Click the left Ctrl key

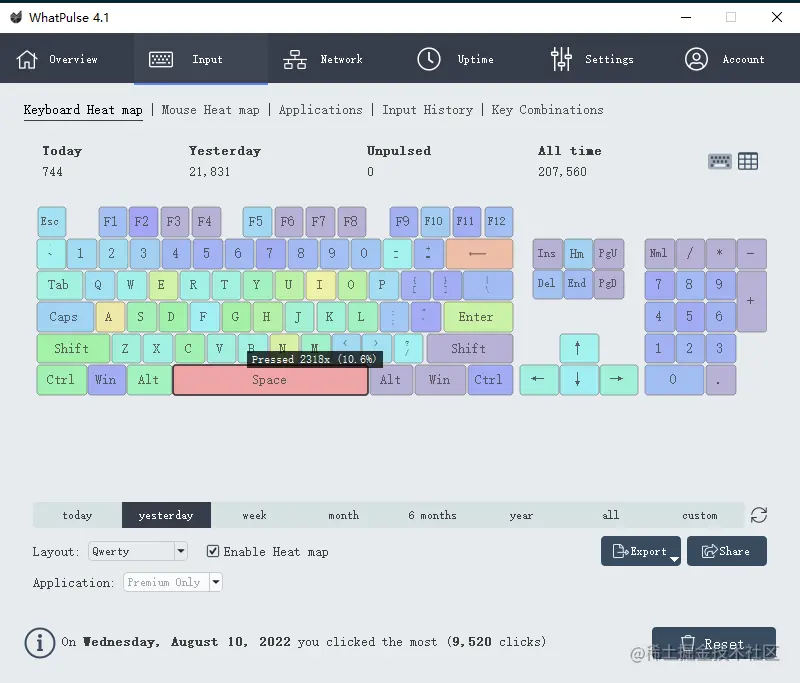tap(61, 380)
